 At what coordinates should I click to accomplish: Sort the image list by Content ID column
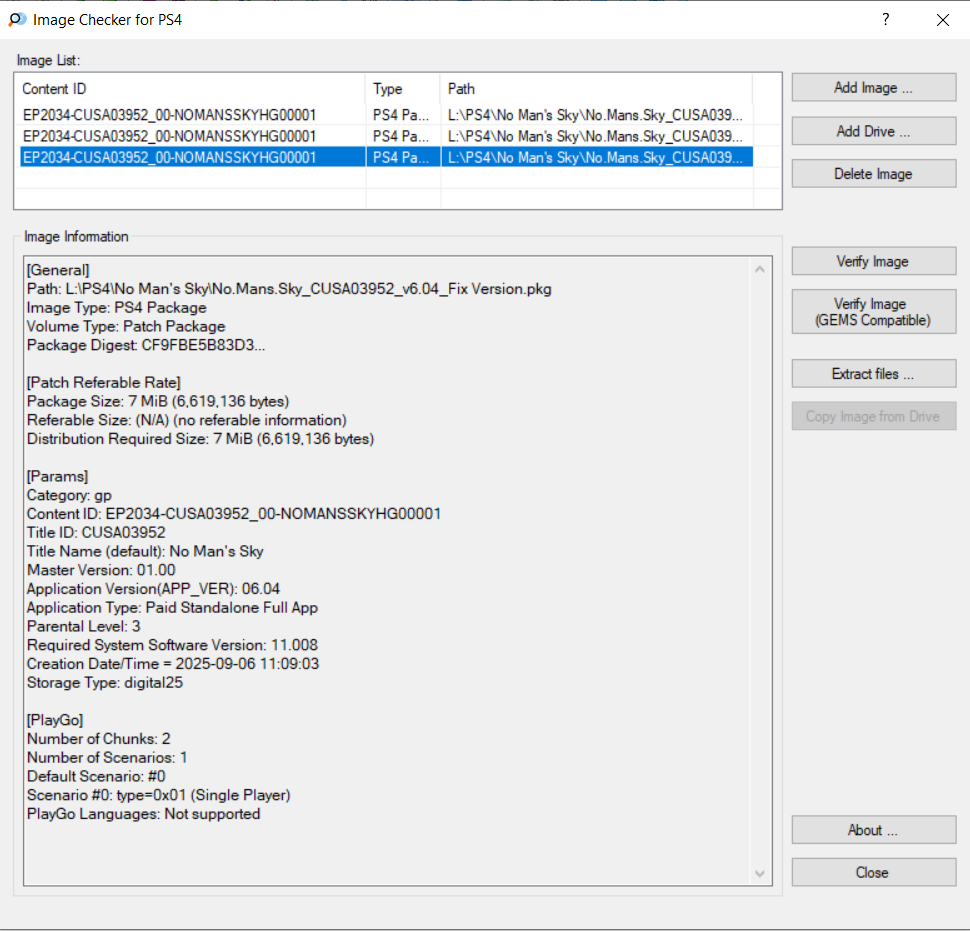pos(191,89)
